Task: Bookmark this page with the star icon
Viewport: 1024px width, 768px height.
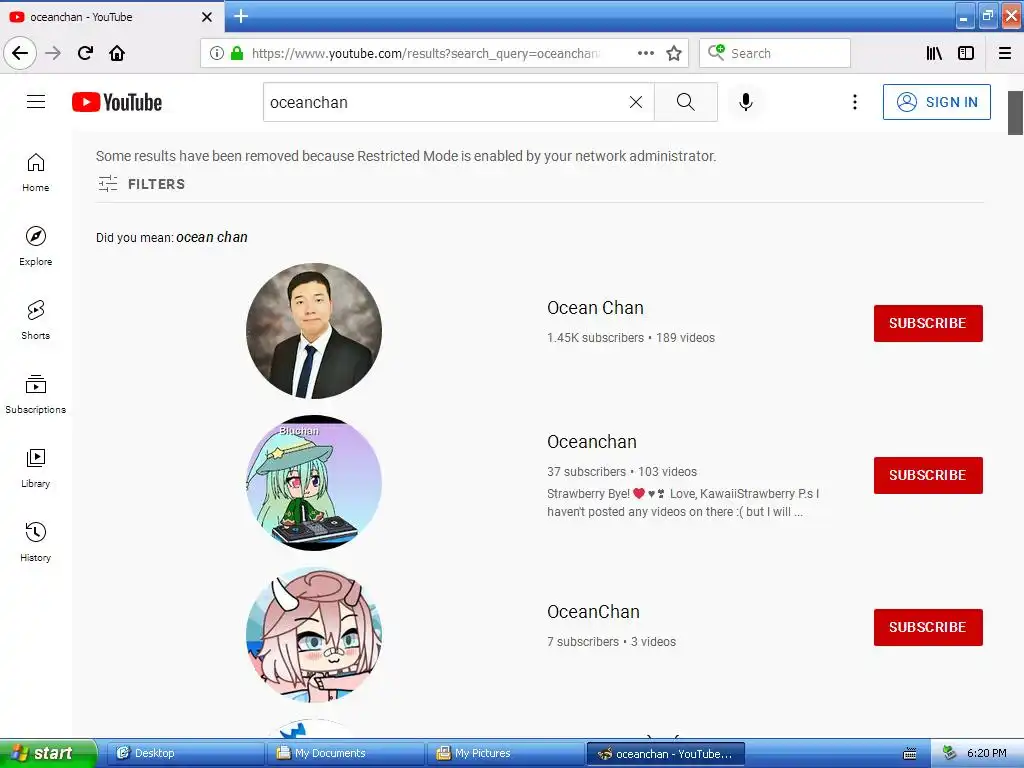Action: [674, 53]
